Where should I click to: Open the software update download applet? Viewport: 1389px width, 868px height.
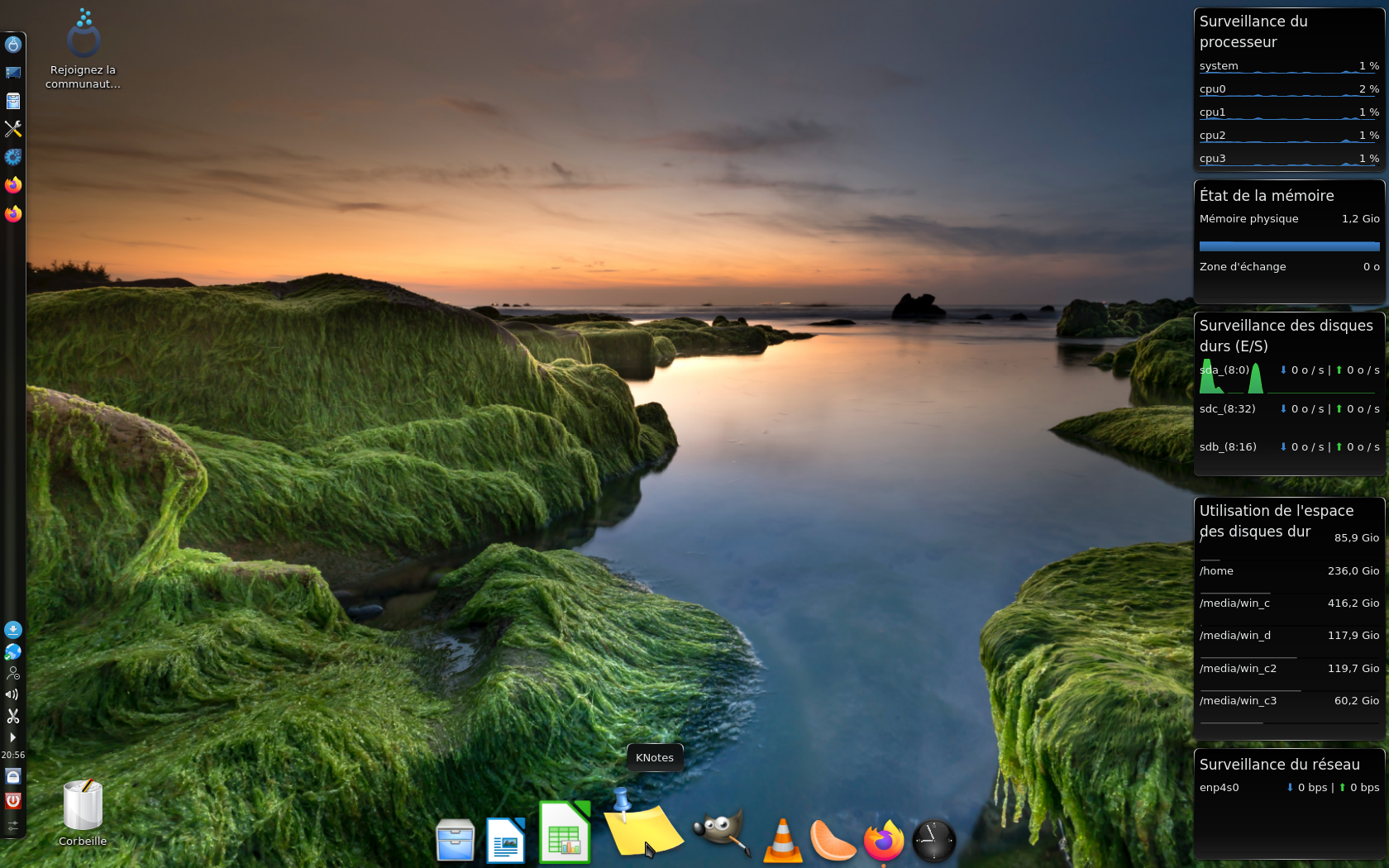point(13,630)
